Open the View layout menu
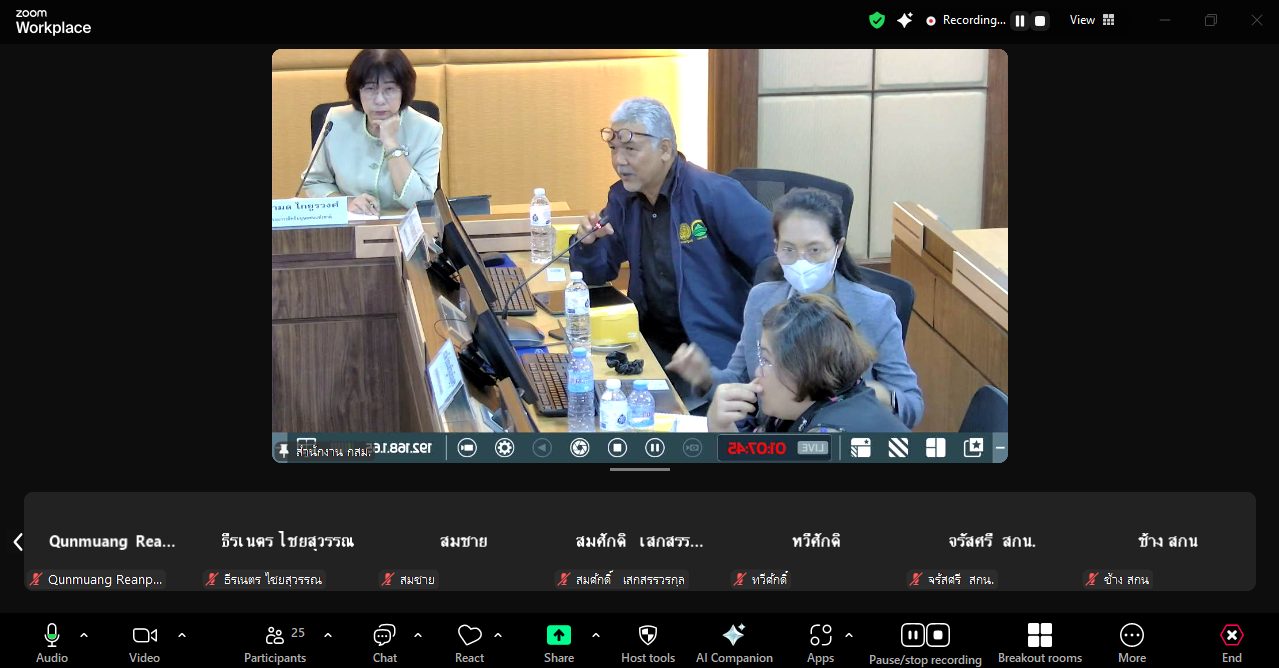Viewport: 1279px width, 668px height. [1092, 20]
